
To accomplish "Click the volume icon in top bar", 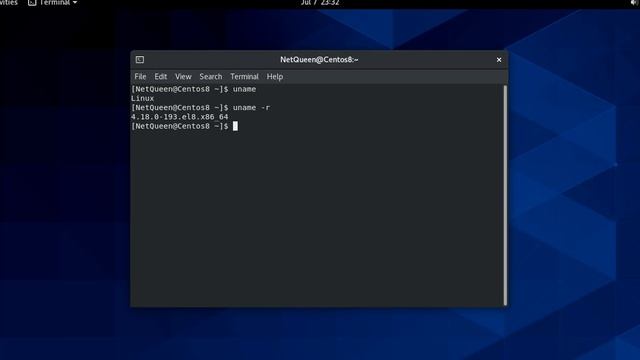I will (635, 3).
